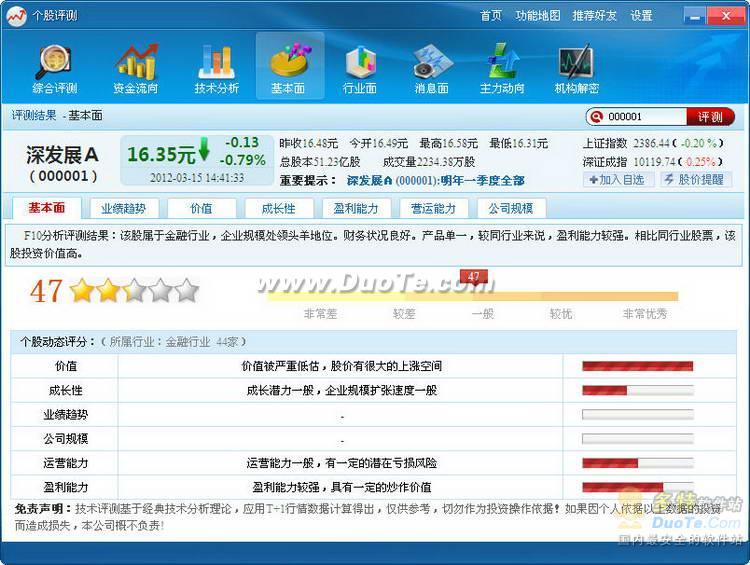Open 综合评测 comprehensive evaluation icon
750x565 pixels.
click(x=55, y=68)
